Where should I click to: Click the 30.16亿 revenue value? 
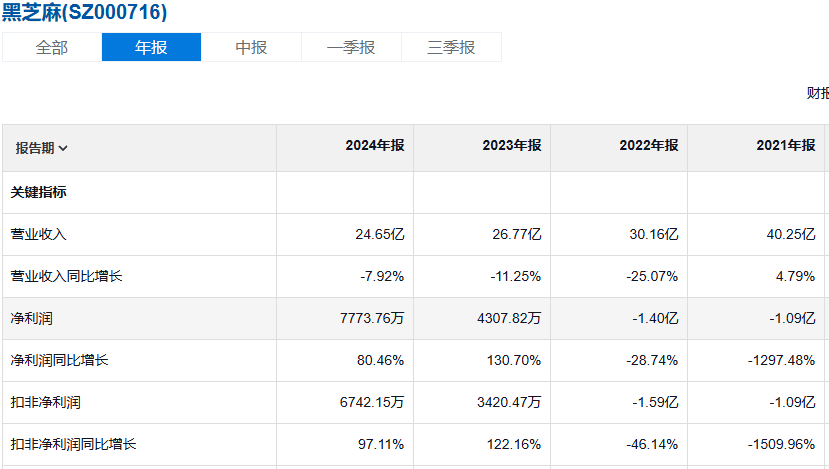coord(653,234)
